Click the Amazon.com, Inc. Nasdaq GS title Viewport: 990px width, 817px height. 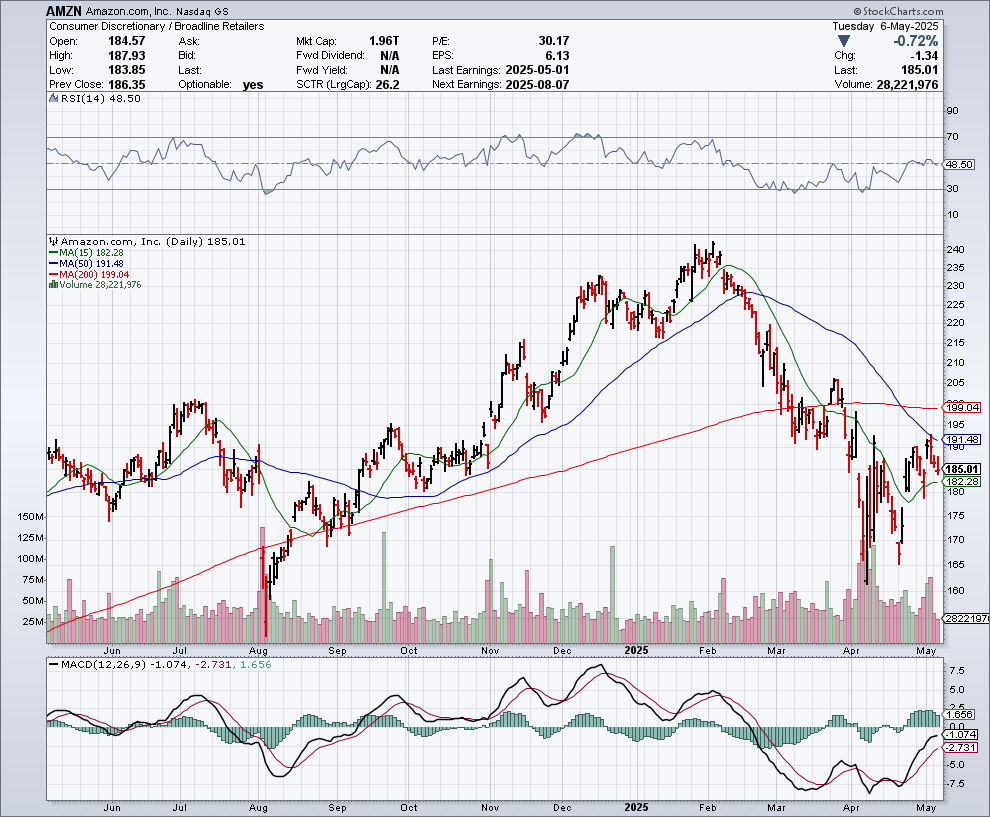pos(157,11)
